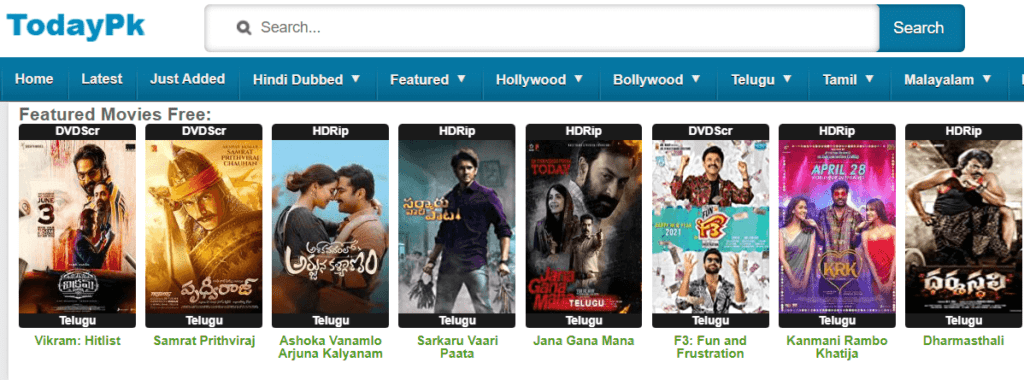Expand the Hindi Dubbed dropdown arrow

click(356, 79)
